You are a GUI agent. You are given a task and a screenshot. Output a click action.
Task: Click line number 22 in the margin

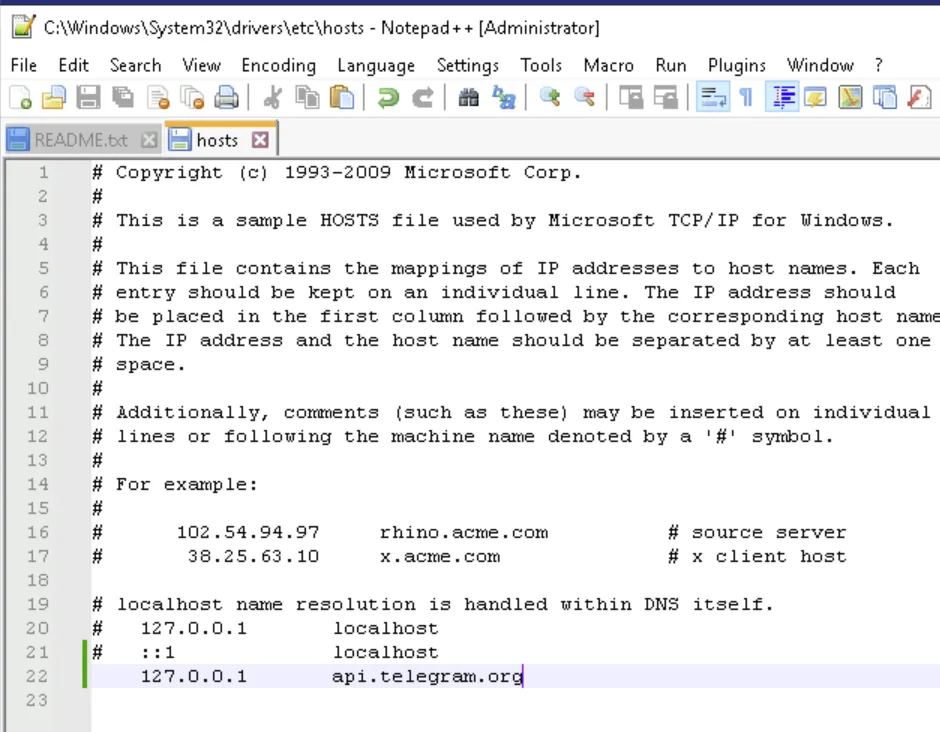[x=37, y=676]
